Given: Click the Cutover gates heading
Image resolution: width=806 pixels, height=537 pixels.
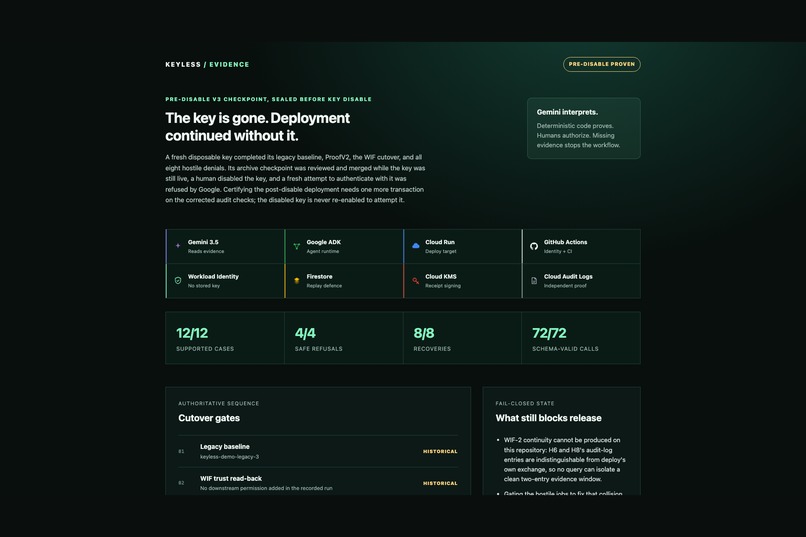Looking at the screenshot, I should click(x=209, y=418).
